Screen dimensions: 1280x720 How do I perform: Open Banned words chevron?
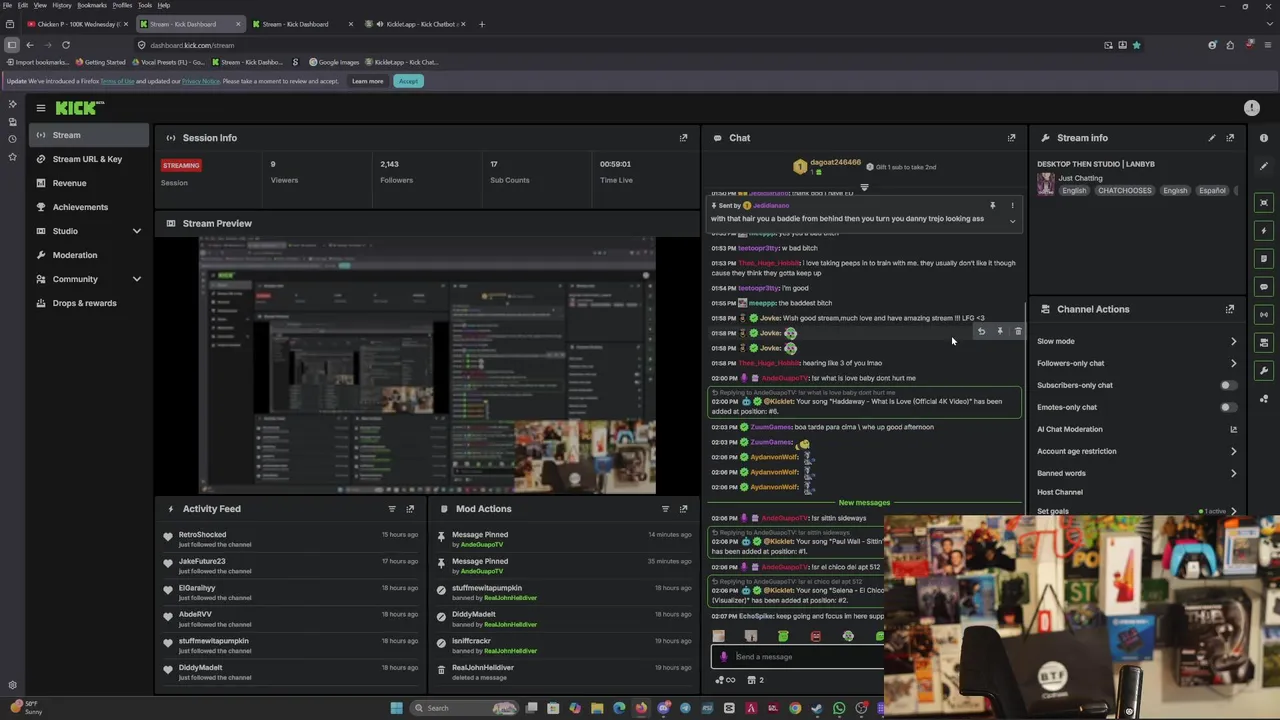click(1233, 473)
